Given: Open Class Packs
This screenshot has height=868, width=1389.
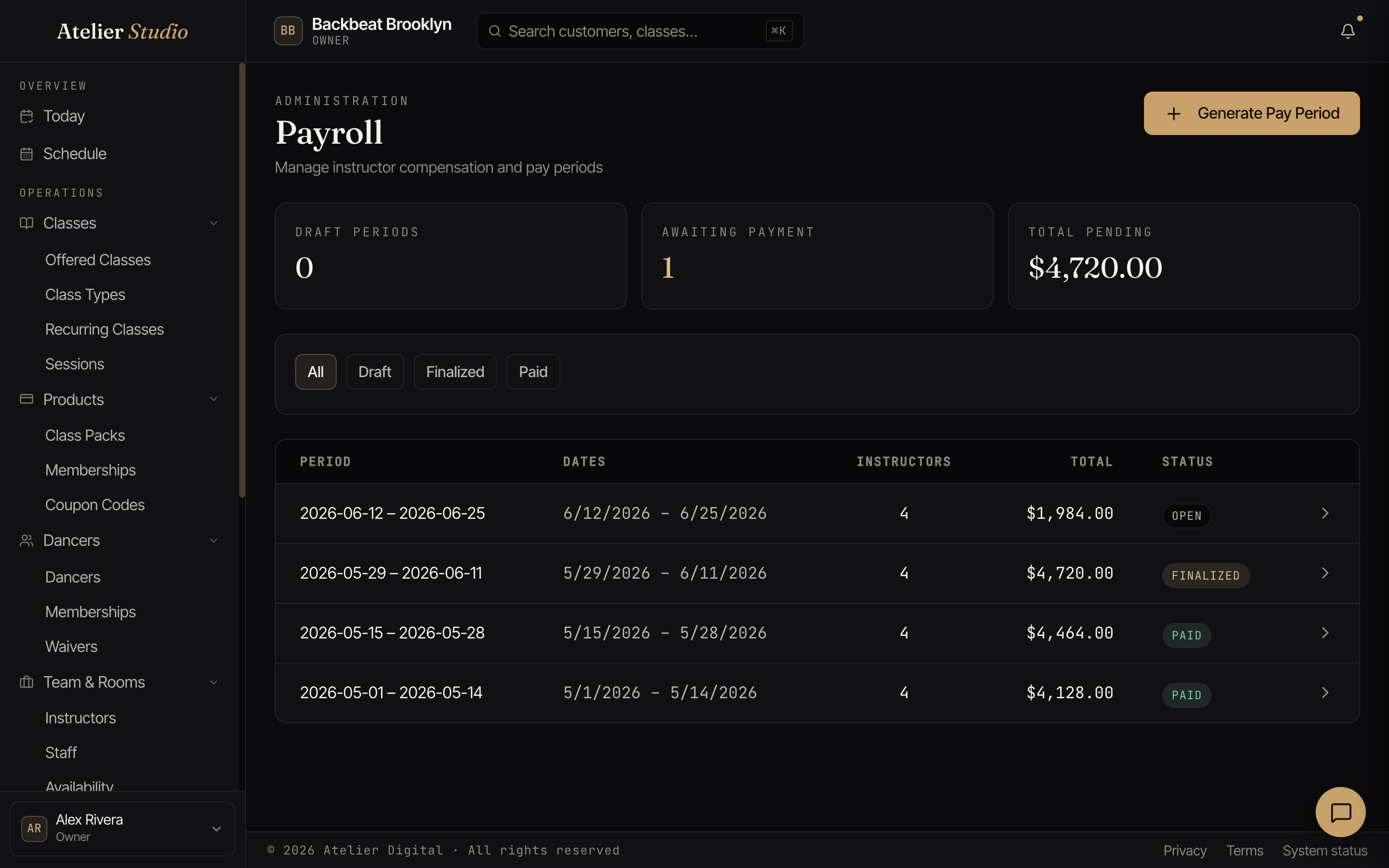Looking at the screenshot, I should click(x=85, y=435).
